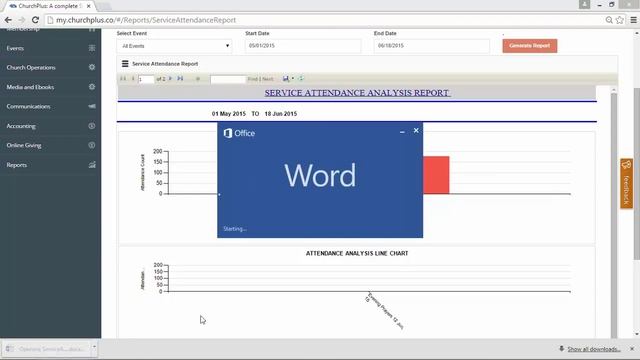
Task: Click the Reports chart icon in sidebar
Action: click(92, 165)
